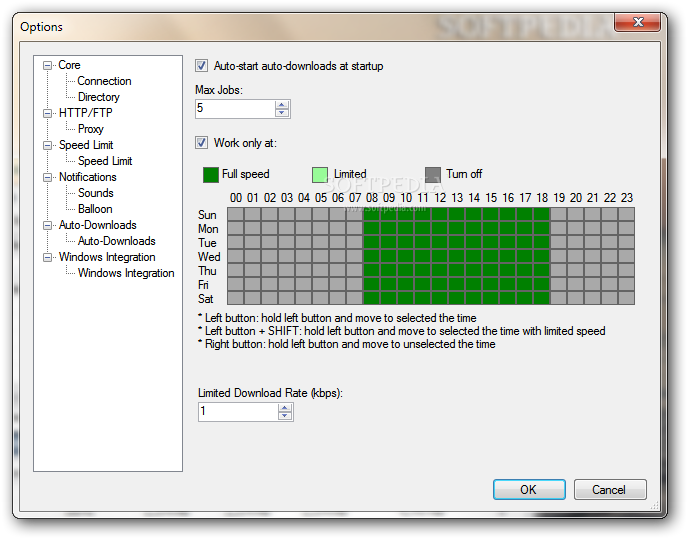Select the Notifications tree item label
This screenshot has height=539, width=688.
tap(88, 177)
